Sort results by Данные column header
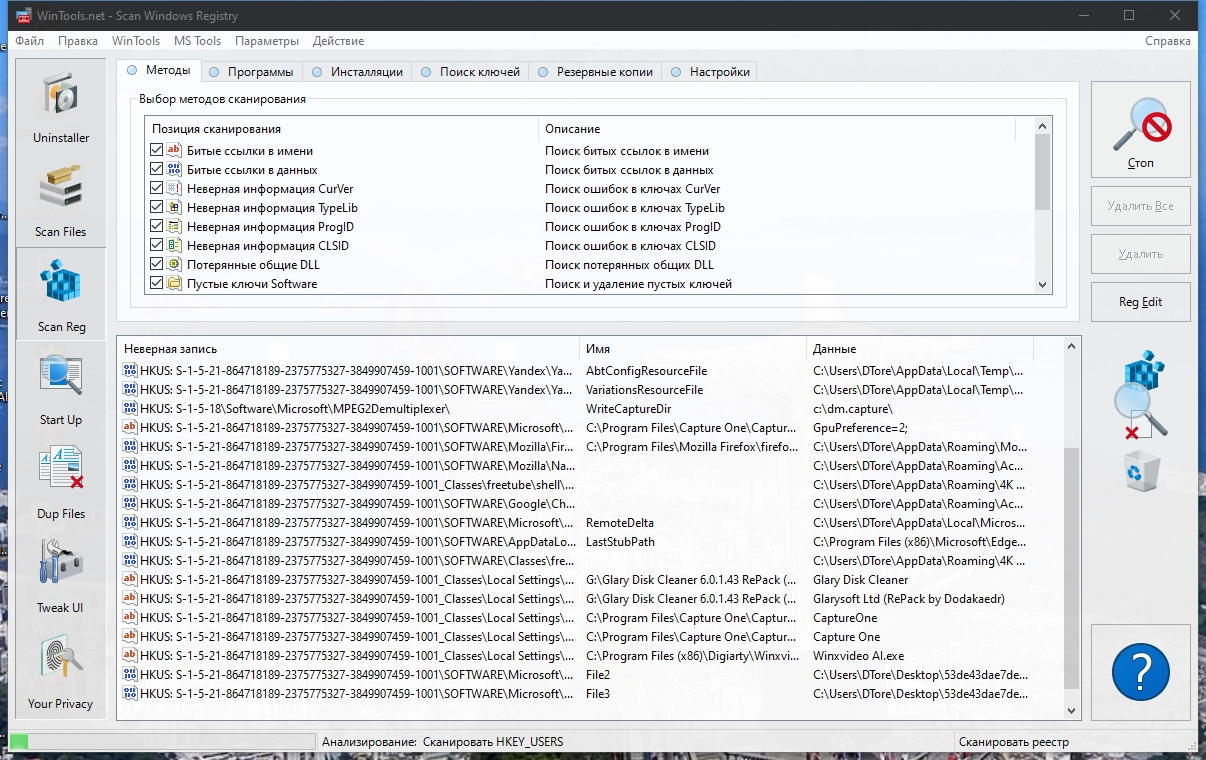The image size is (1206, 760). [x=920, y=349]
